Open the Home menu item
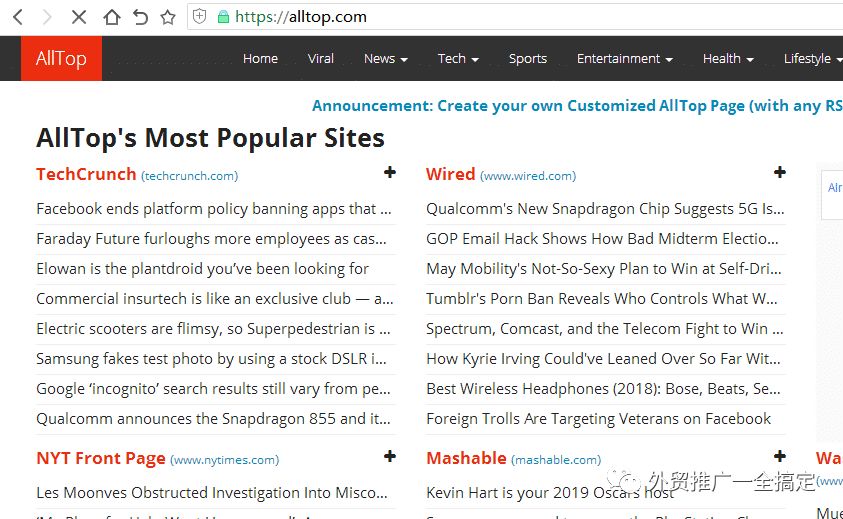This screenshot has width=843, height=519. pos(260,58)
